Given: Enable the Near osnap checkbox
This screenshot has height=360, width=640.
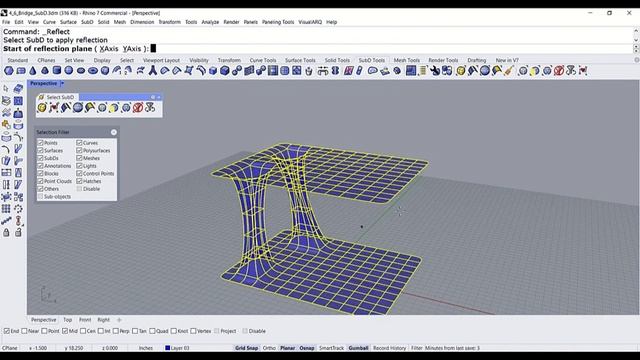Looking at the screenshot, I should click(x=24, y=331).
